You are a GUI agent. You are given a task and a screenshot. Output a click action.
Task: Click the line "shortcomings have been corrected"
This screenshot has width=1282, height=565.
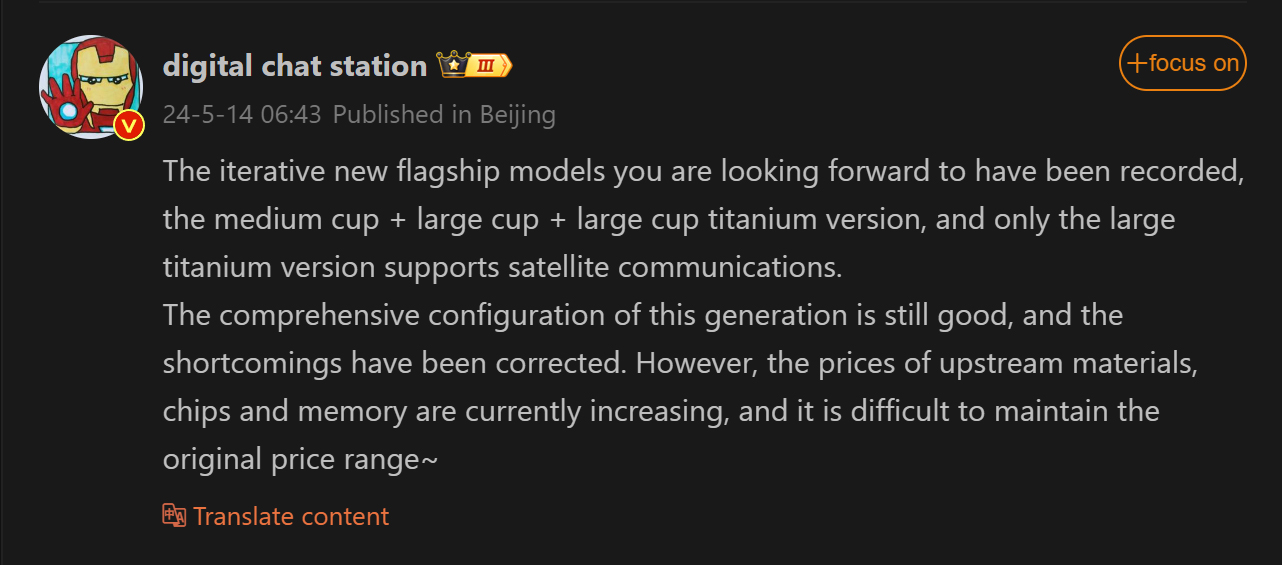click(680, 363)
